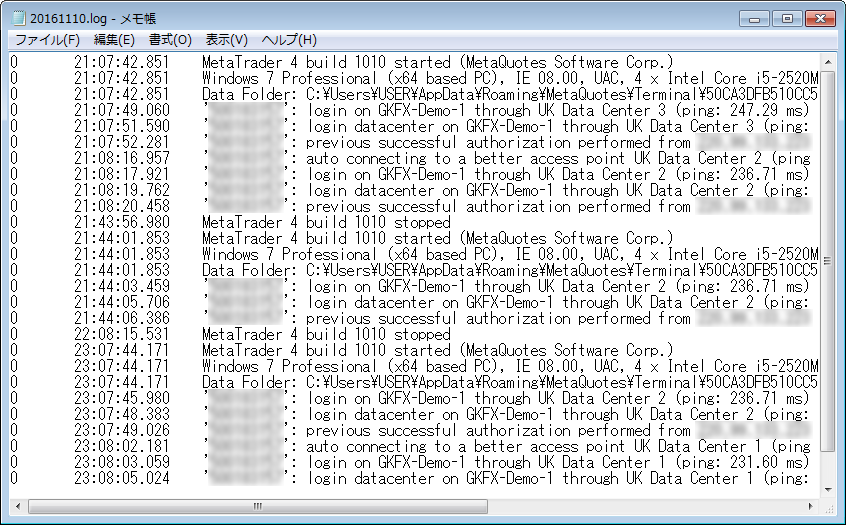Minimize the Notepad window
846x525 pixels.
pos(754,18)
